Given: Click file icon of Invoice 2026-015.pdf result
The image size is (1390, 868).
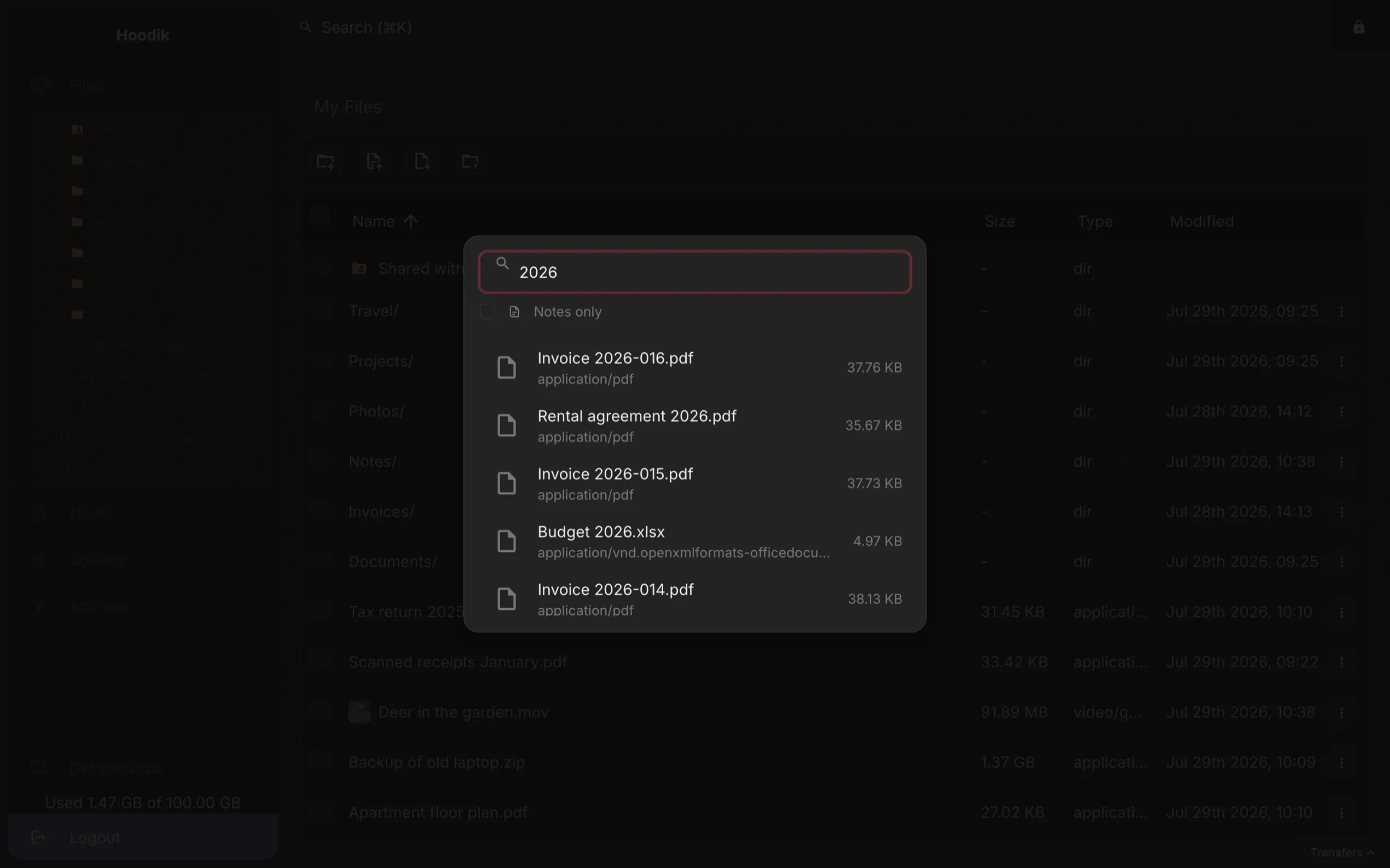Looking at the screenshot, I should (507, 483).
